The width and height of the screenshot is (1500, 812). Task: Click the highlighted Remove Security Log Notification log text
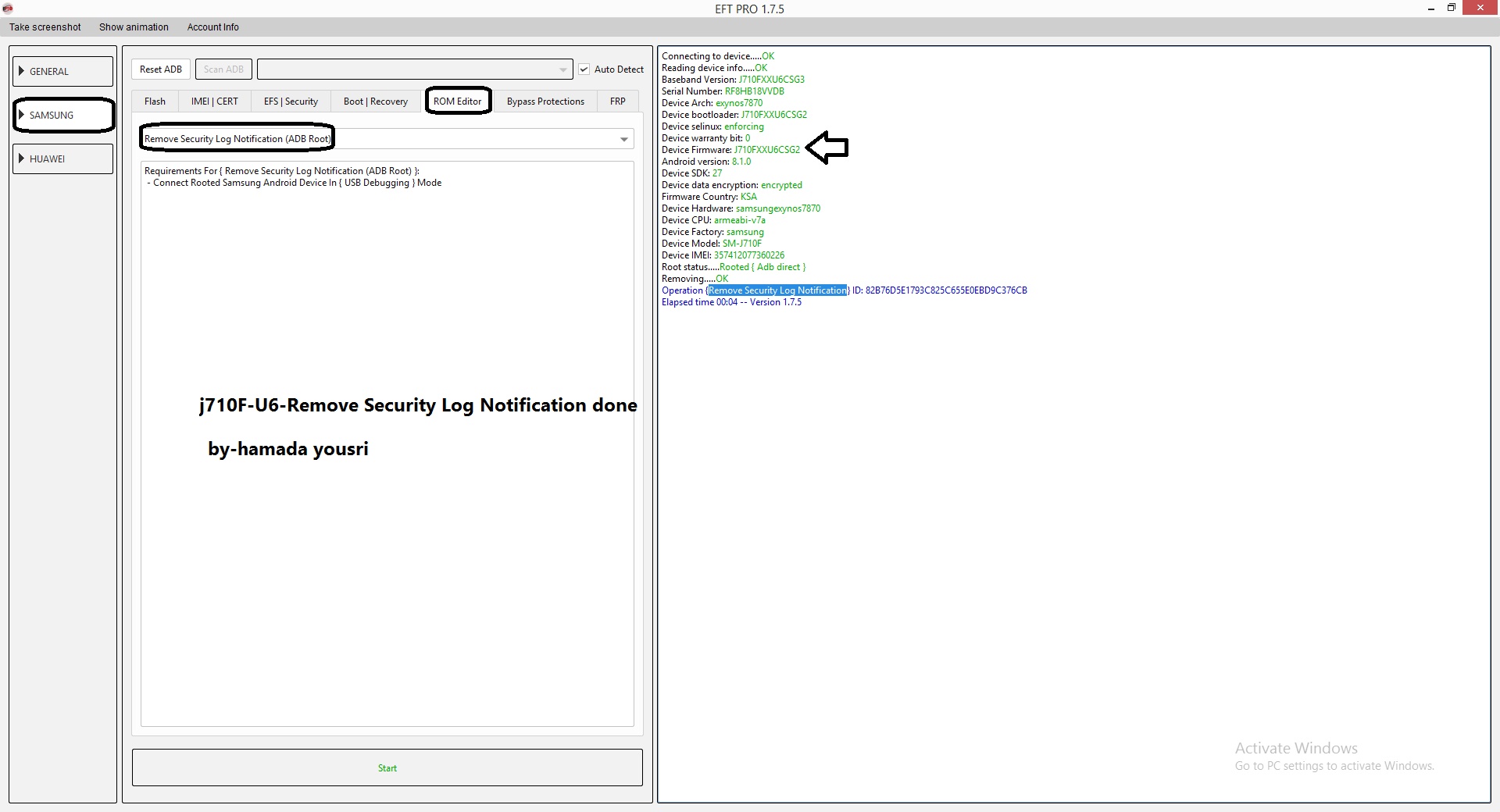coord(777,290)
